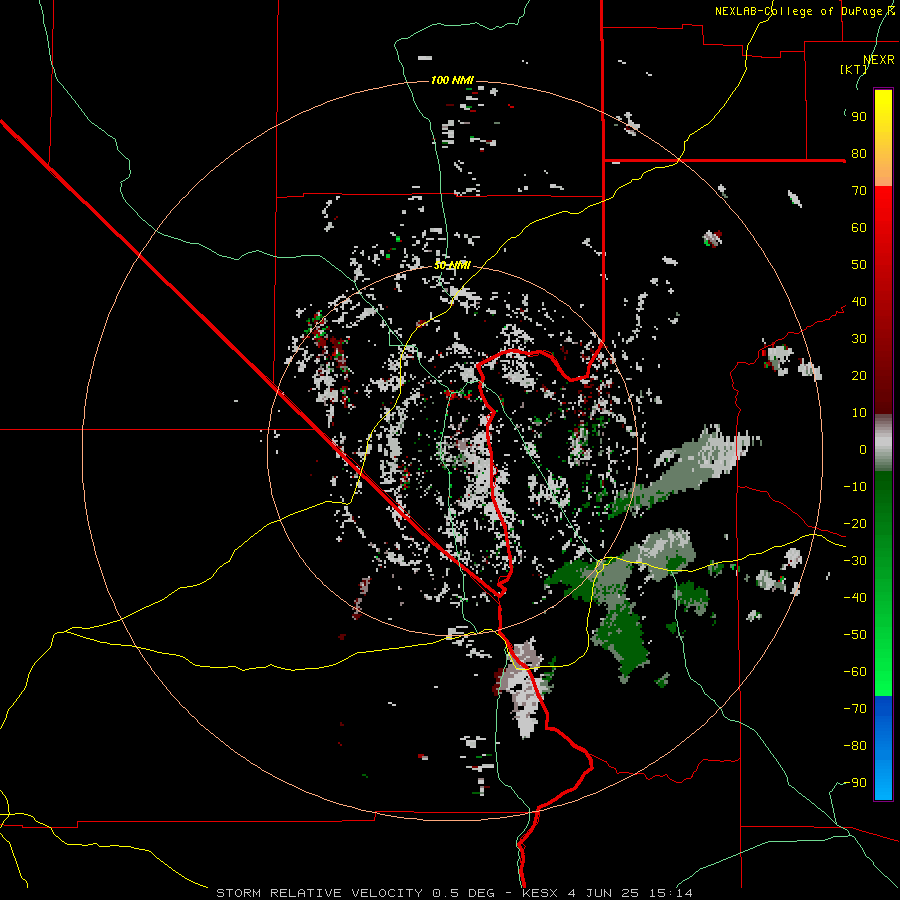Click the -10 label on velocity scale
Viewport: 900px width, 900px height.
855,487
